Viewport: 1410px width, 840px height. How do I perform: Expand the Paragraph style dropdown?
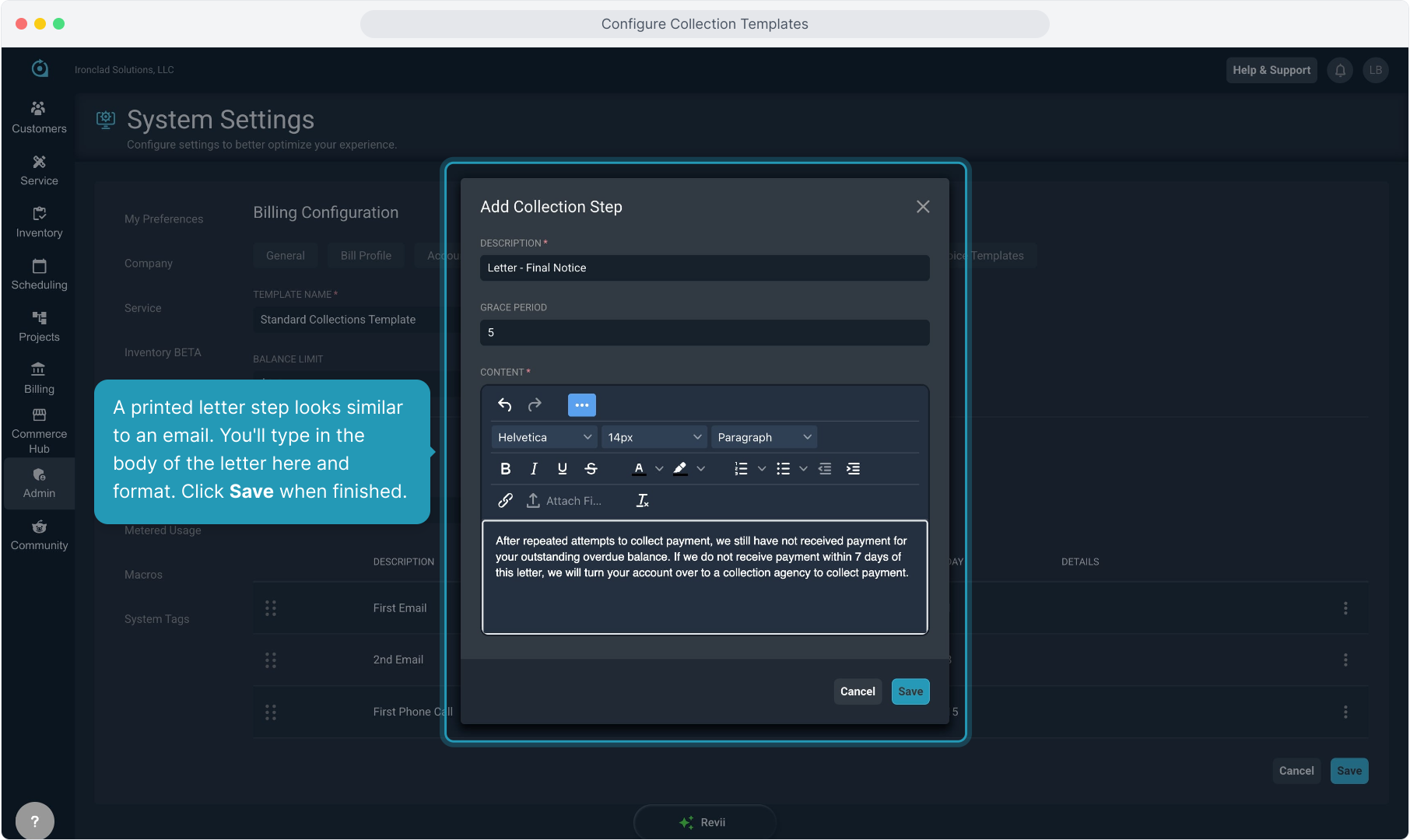pos(763,437)
